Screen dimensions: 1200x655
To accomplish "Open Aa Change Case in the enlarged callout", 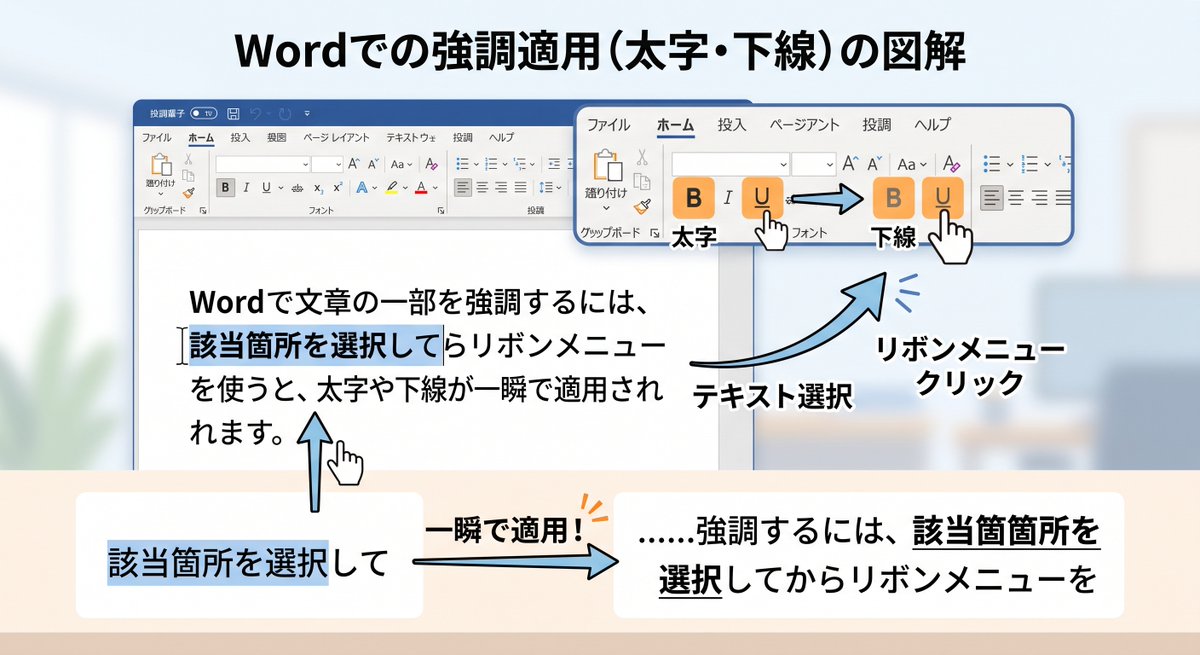I will point(912,164).
